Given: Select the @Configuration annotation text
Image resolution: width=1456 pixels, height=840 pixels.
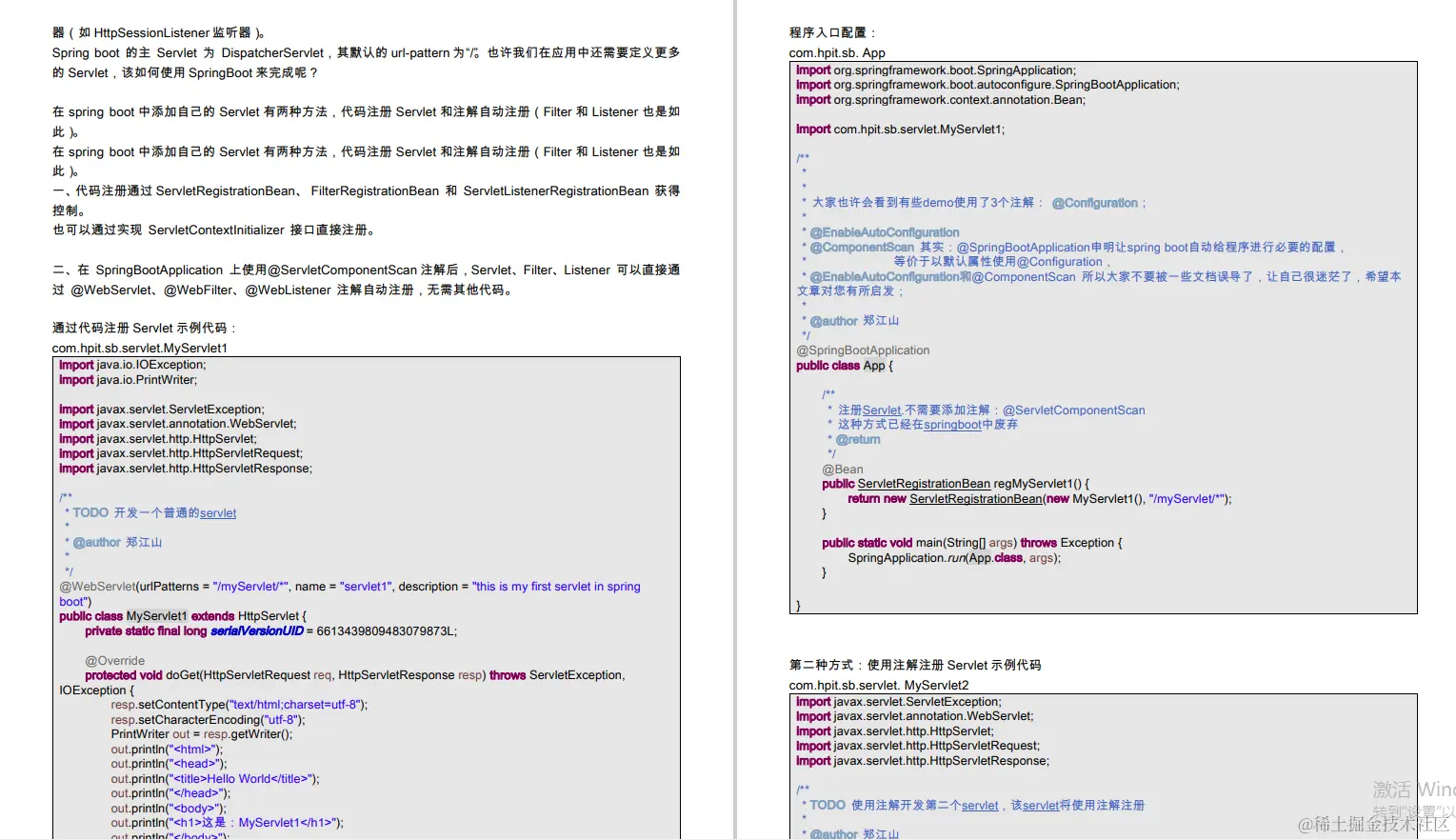Looking at the screenshot, I should click(x=1096, y=202).
